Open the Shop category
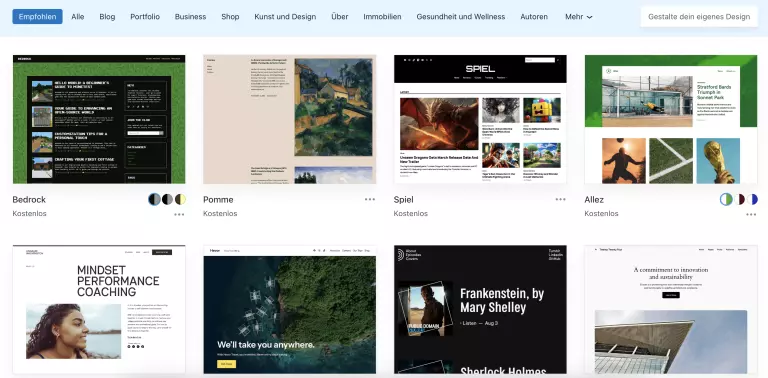This screenshot has width=768, height=378. point(230,17)
